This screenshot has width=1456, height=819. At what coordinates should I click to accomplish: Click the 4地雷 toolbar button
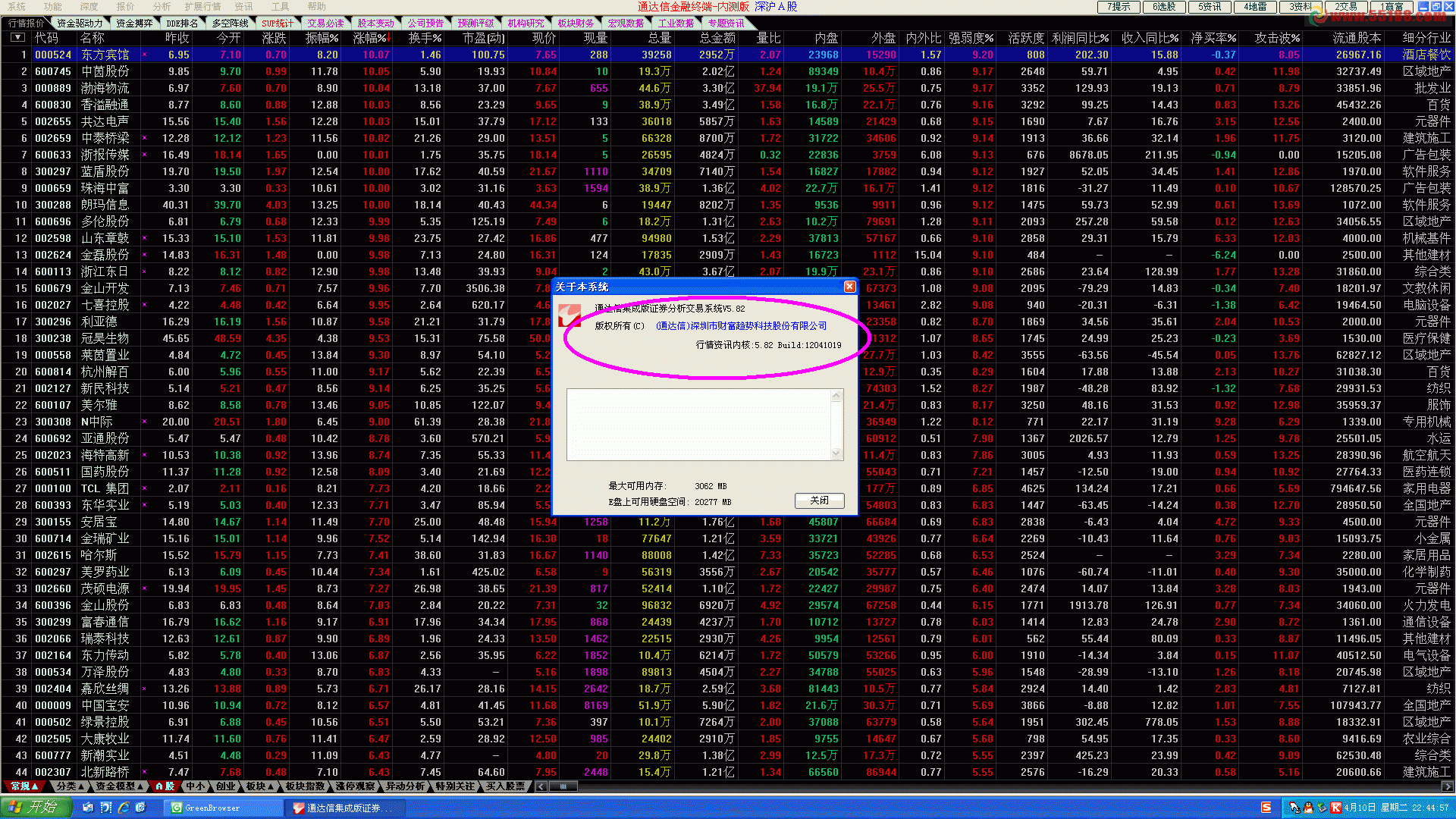(x=1256, y=7)
